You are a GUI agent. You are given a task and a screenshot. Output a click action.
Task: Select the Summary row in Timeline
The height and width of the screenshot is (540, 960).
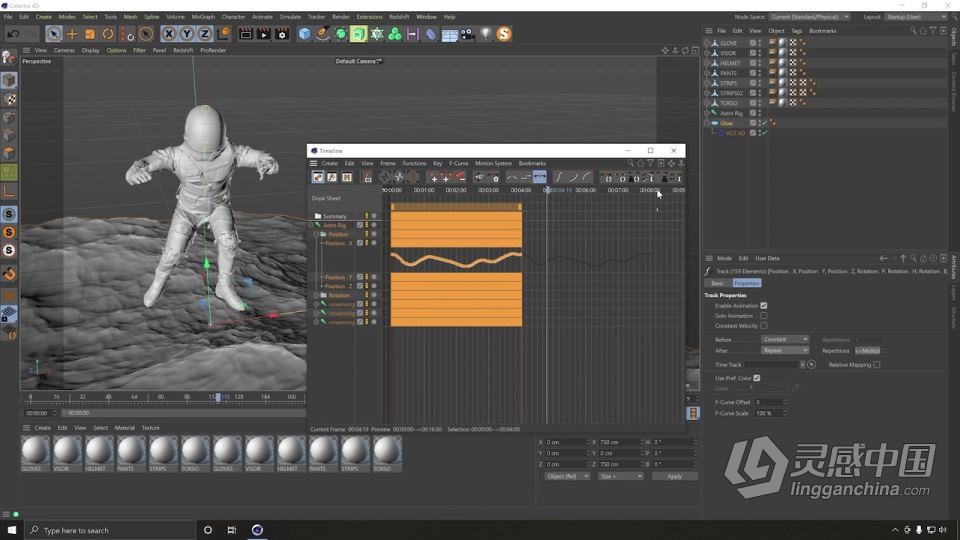[x=334, y=216]
